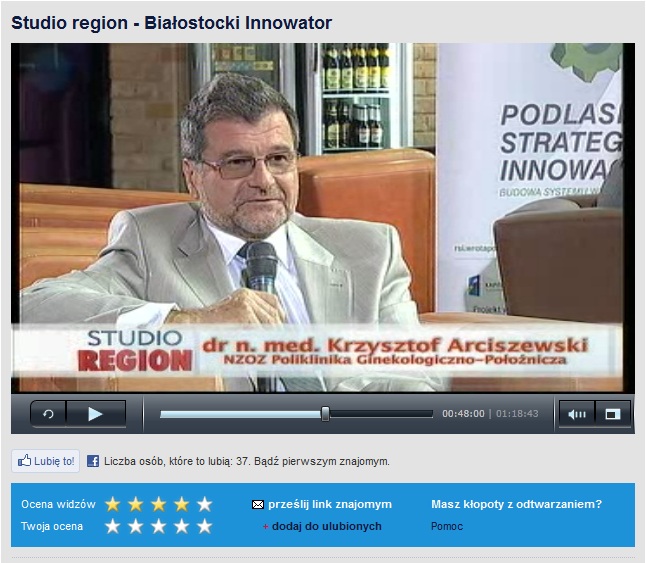Click the plus icon before dodaj do ulubionych
646x563 pixels.
pyautogui.click(x=266, y=527)
